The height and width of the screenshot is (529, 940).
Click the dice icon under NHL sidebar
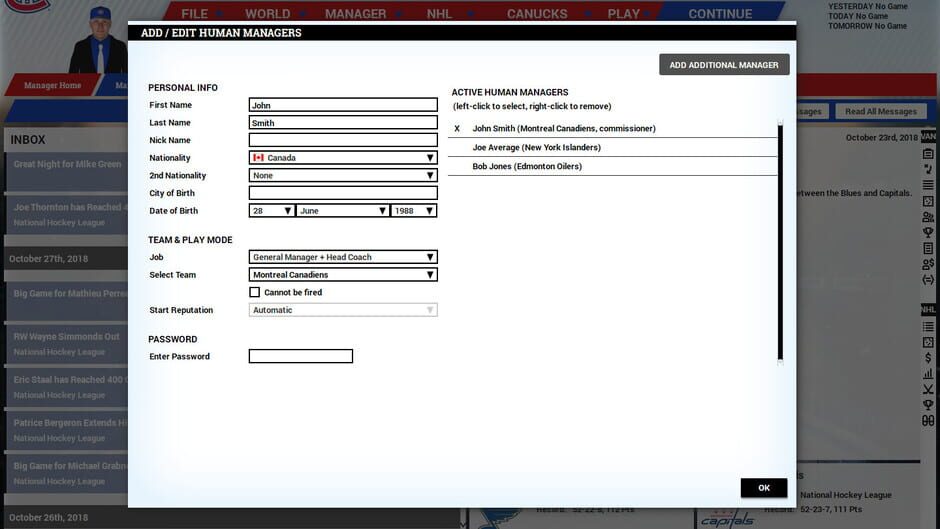tap(928, 342)
